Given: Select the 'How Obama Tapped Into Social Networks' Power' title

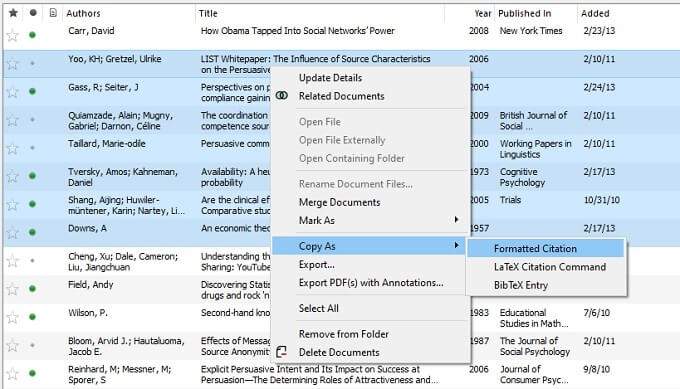Looking at the screenshot, I should tap(298, 31).
